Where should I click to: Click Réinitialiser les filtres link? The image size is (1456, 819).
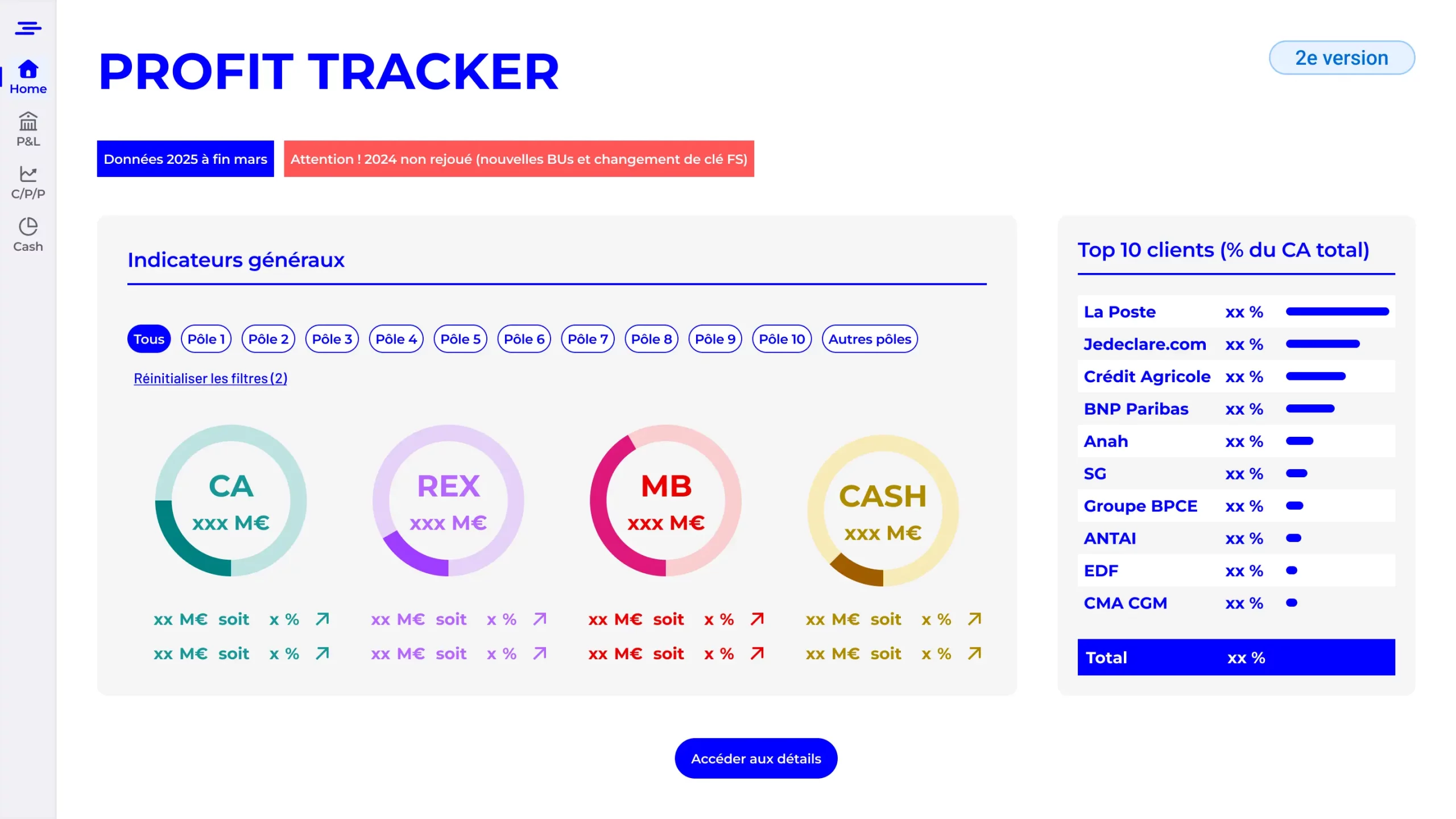(210, 378)
